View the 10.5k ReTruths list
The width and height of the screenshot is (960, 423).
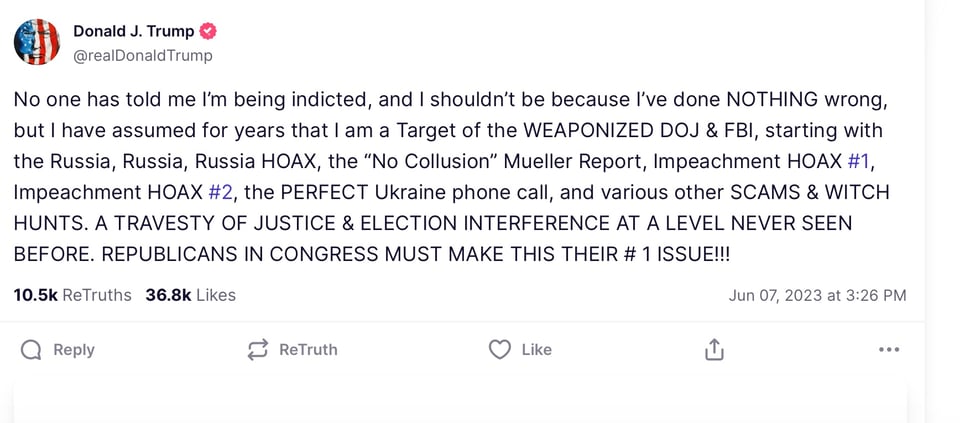click(72, 295)
